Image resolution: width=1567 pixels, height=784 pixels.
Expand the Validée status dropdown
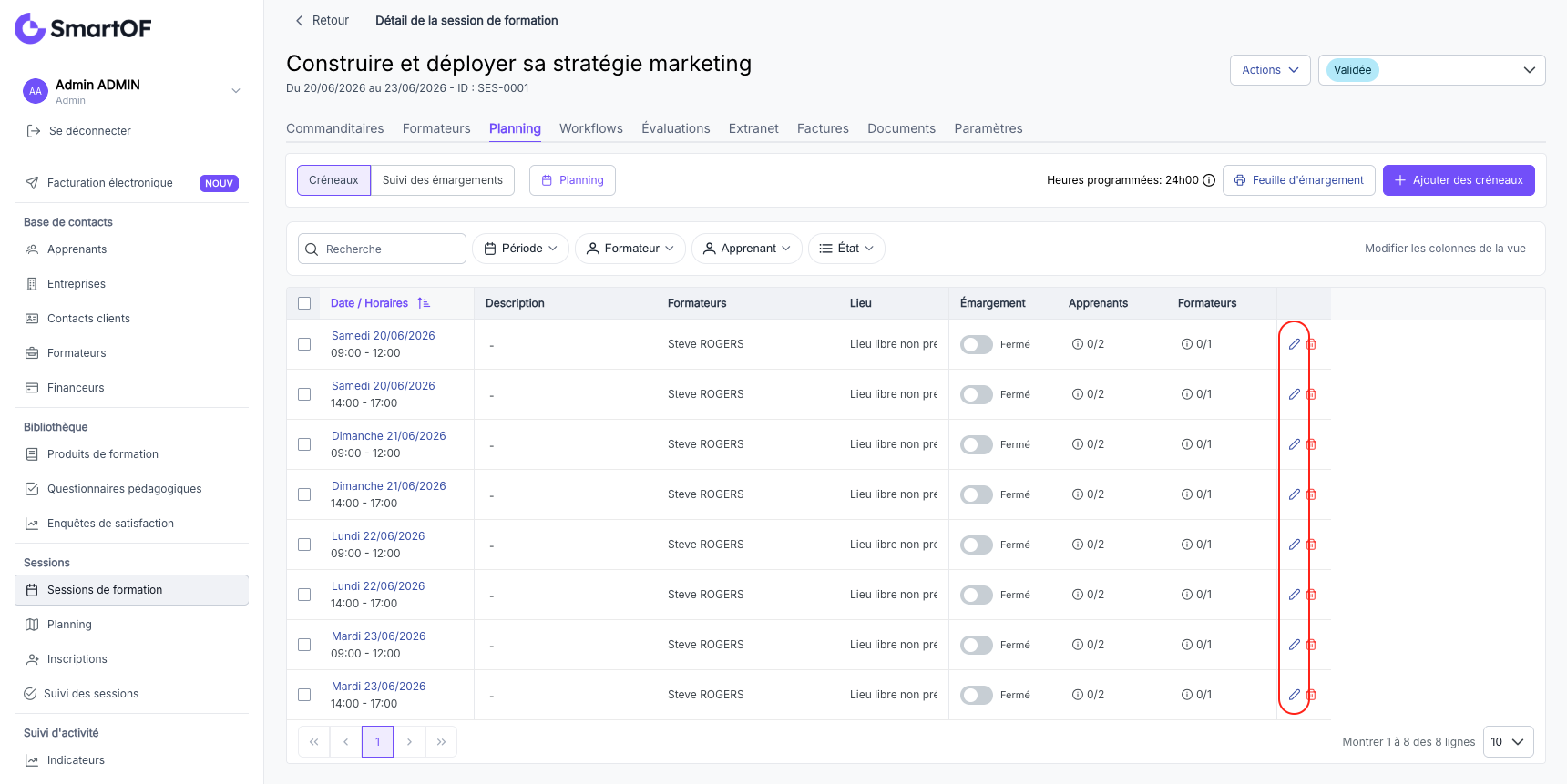(1431, 70)
